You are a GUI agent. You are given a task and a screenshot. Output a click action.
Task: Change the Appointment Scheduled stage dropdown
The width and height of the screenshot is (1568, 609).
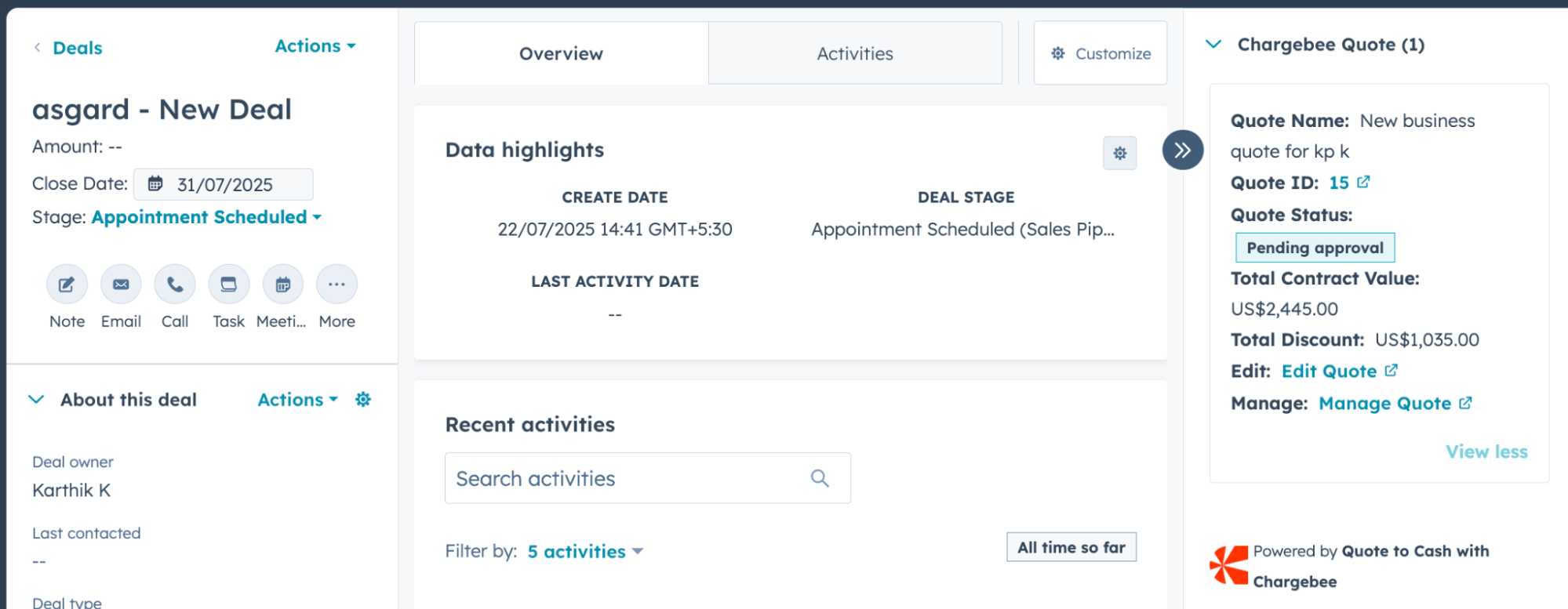206,217
